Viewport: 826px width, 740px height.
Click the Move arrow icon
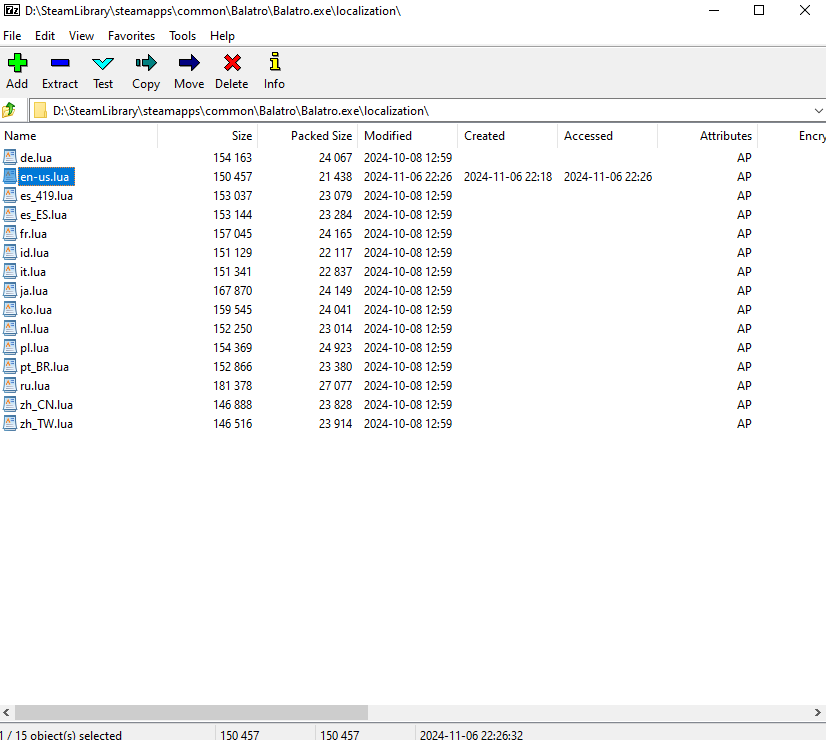pos(189,63)
